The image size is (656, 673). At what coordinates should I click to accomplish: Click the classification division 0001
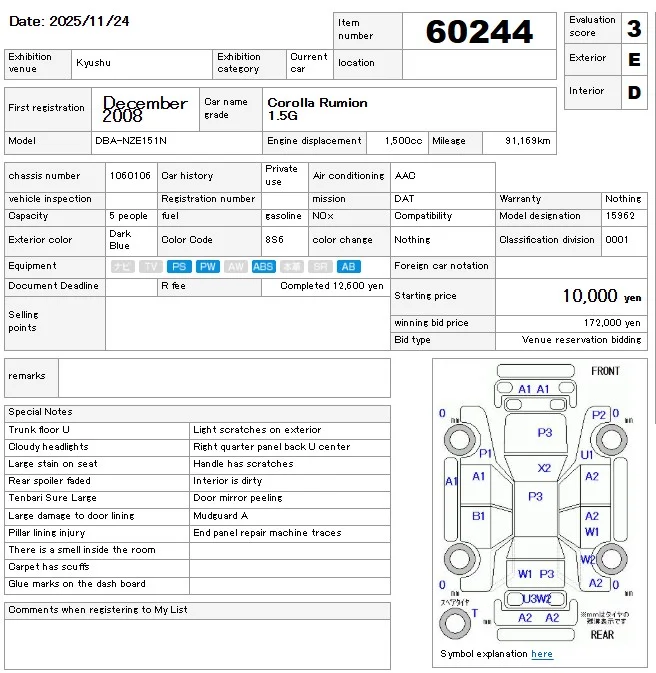(617, 239)
